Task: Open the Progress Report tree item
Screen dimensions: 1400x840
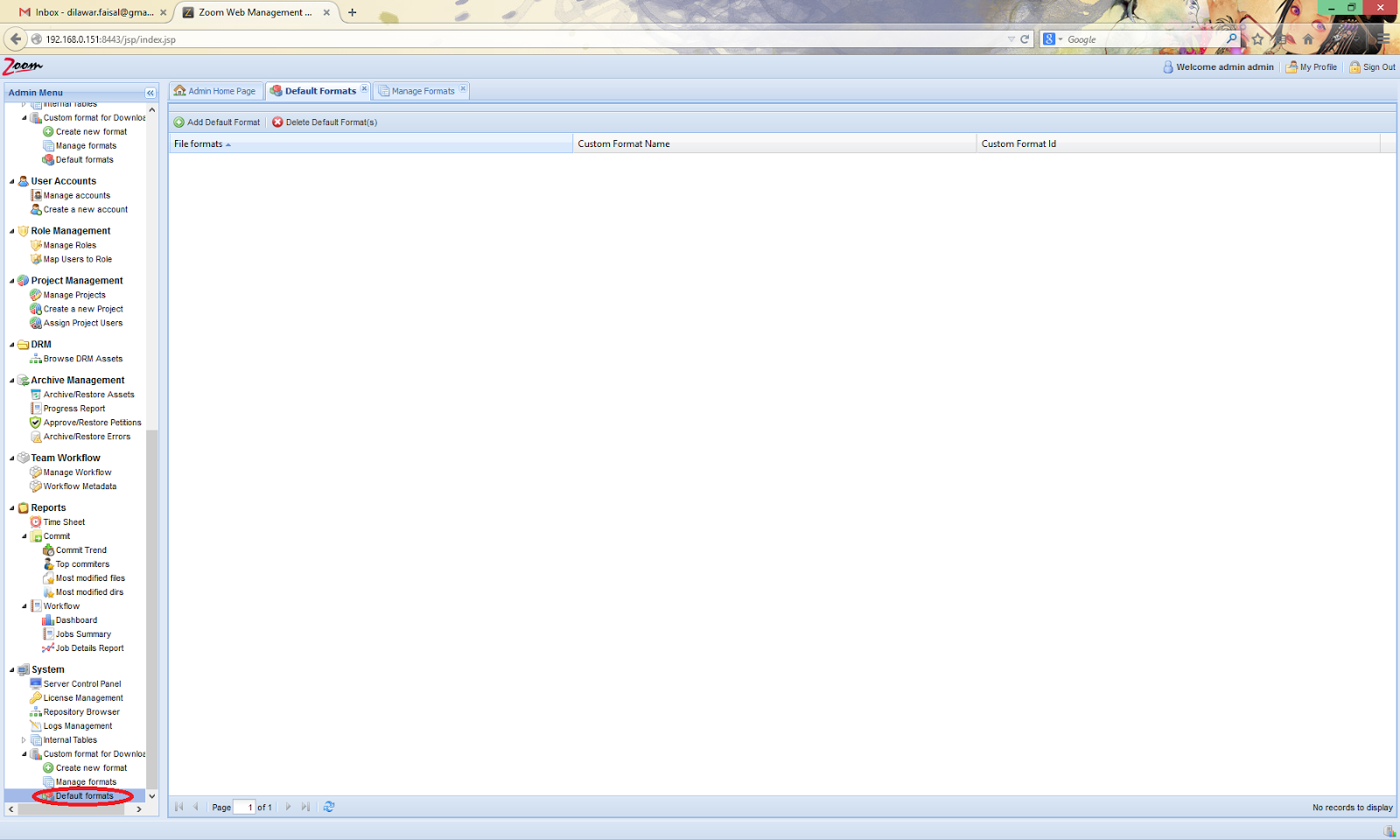Action: [x=74, y=409]
